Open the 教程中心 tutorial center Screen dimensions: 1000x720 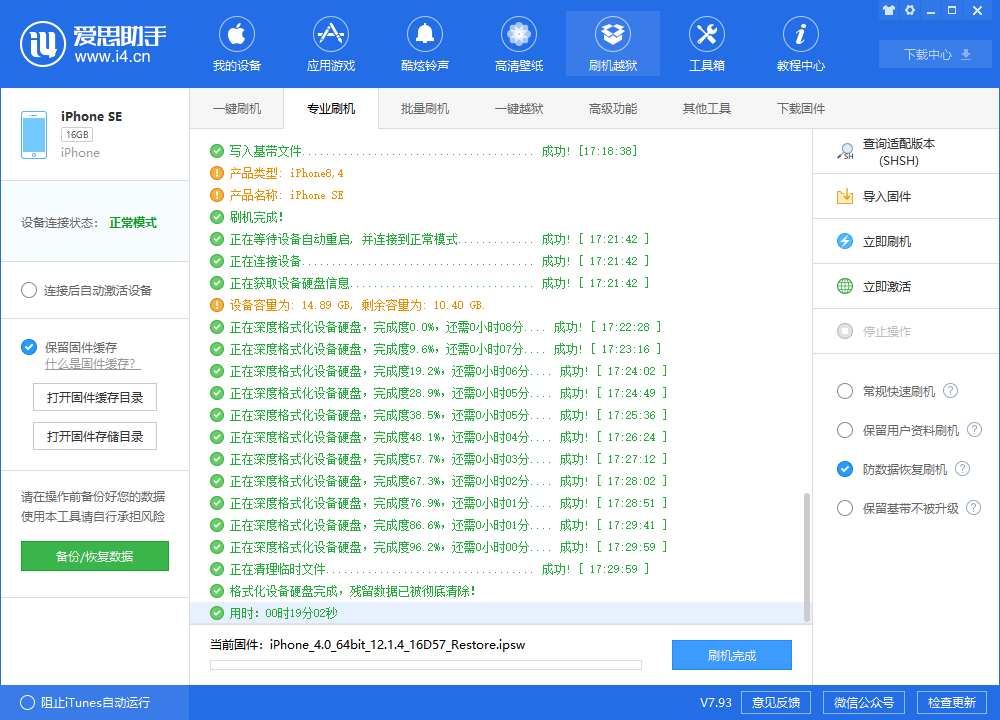[801, 43]
